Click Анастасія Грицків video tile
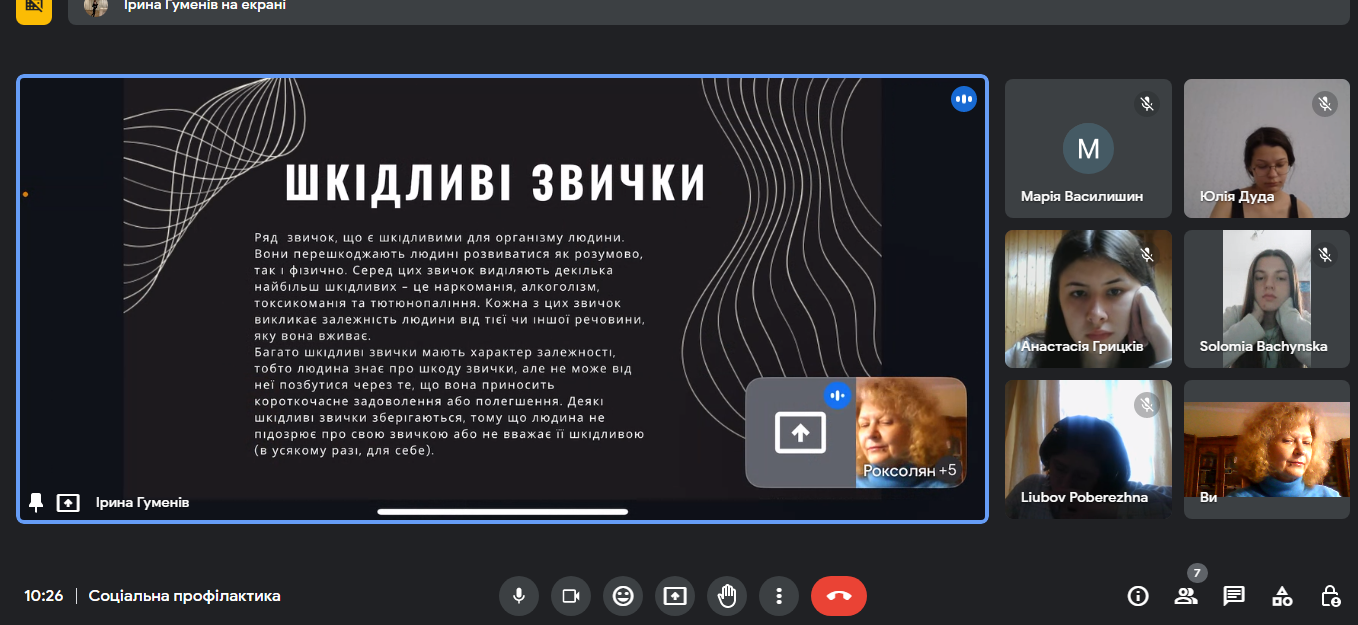Viewport: 1358px width, 625px height. point(1088,299)
